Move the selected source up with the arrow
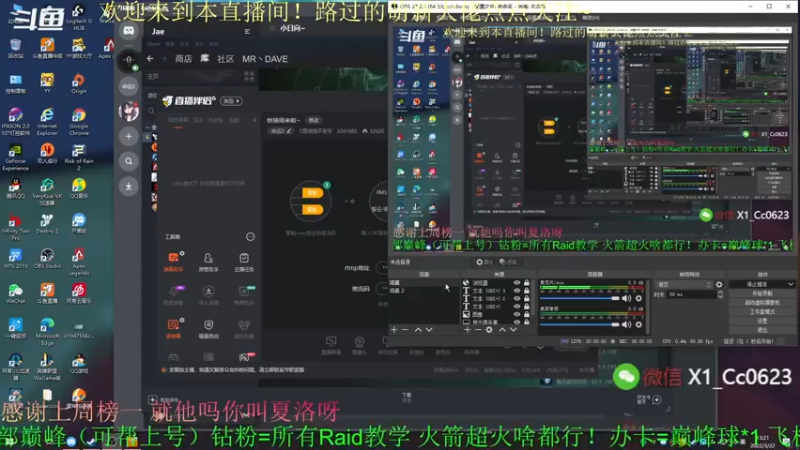 pyautogui.click(x=502, y=330)
